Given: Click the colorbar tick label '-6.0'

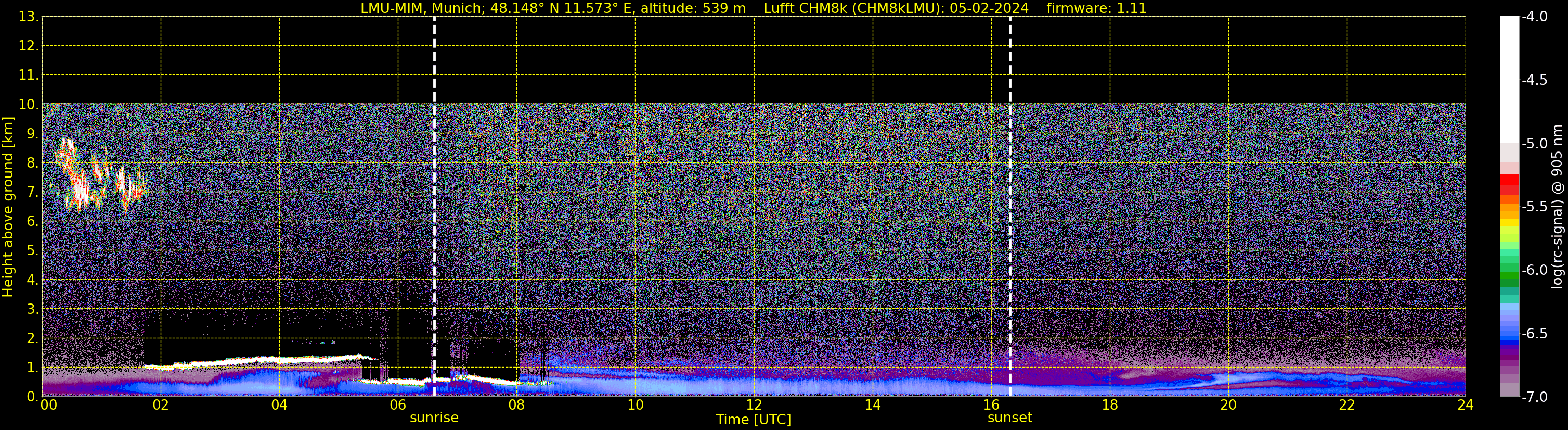Looking at the screenshot, I should pos(1534,270).
